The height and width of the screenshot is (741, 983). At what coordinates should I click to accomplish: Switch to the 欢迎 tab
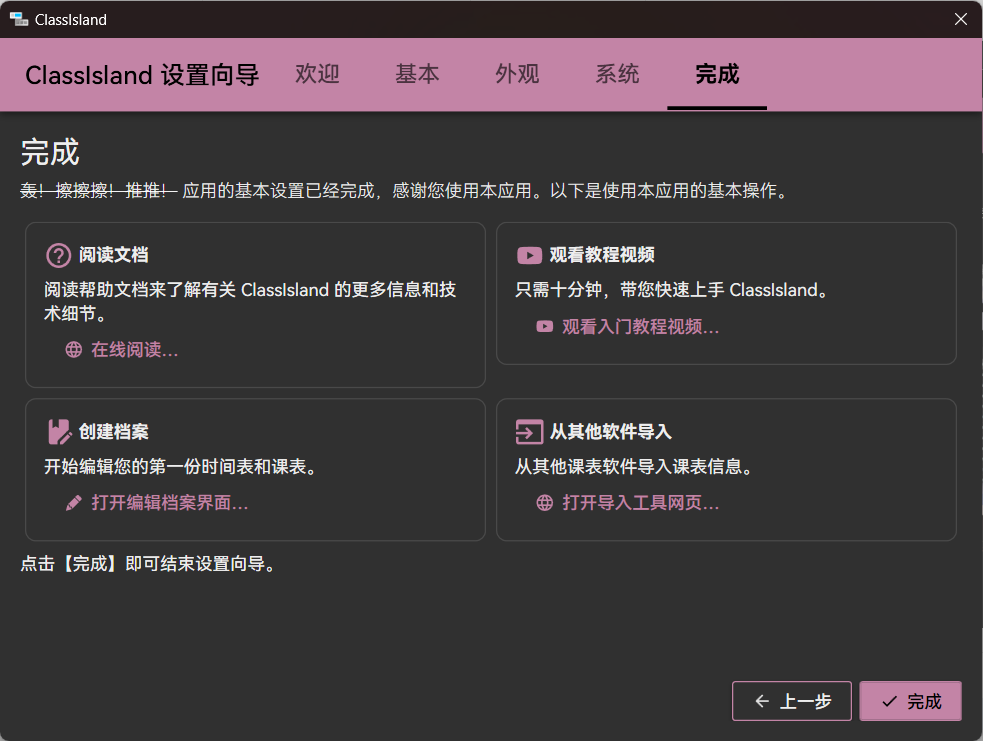(x=317, y=74)
